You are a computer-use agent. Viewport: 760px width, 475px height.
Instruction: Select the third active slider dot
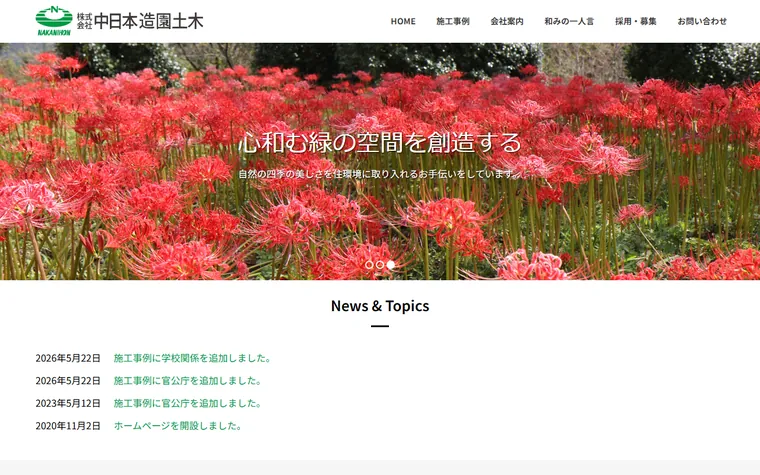(x=391, y=265)
